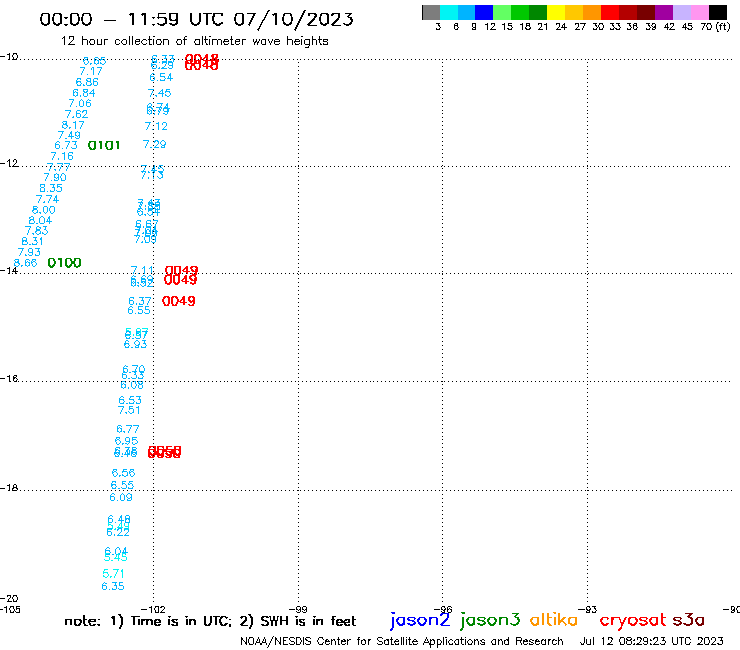This screenshot has width=740, height=650.
Task: Click the pink 70 ft legend swatch
Action: click(x=699, y=12)
